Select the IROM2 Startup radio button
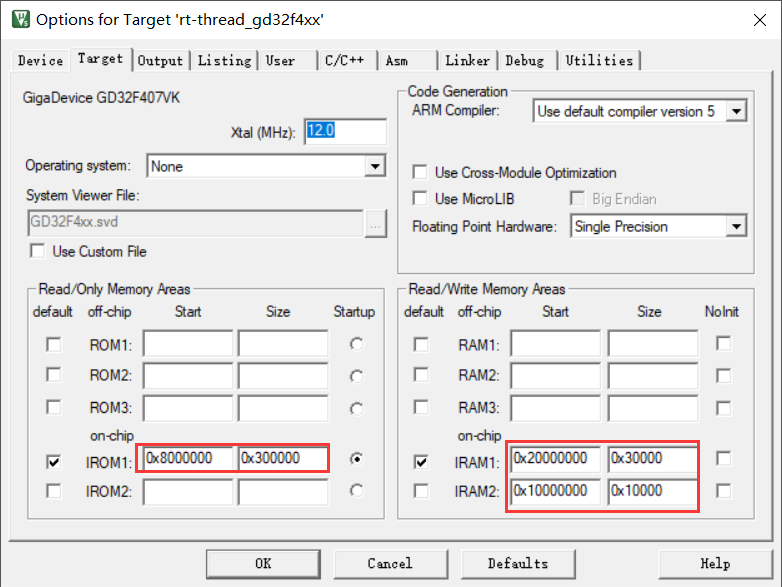This screenshot has width=782, height=587. coord(357,490)
